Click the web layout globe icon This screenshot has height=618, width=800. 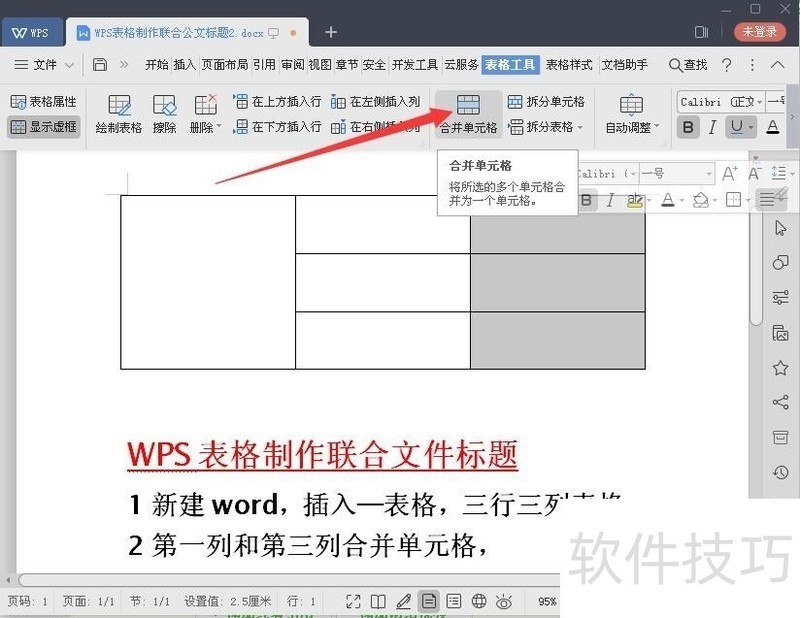(479, 602)
